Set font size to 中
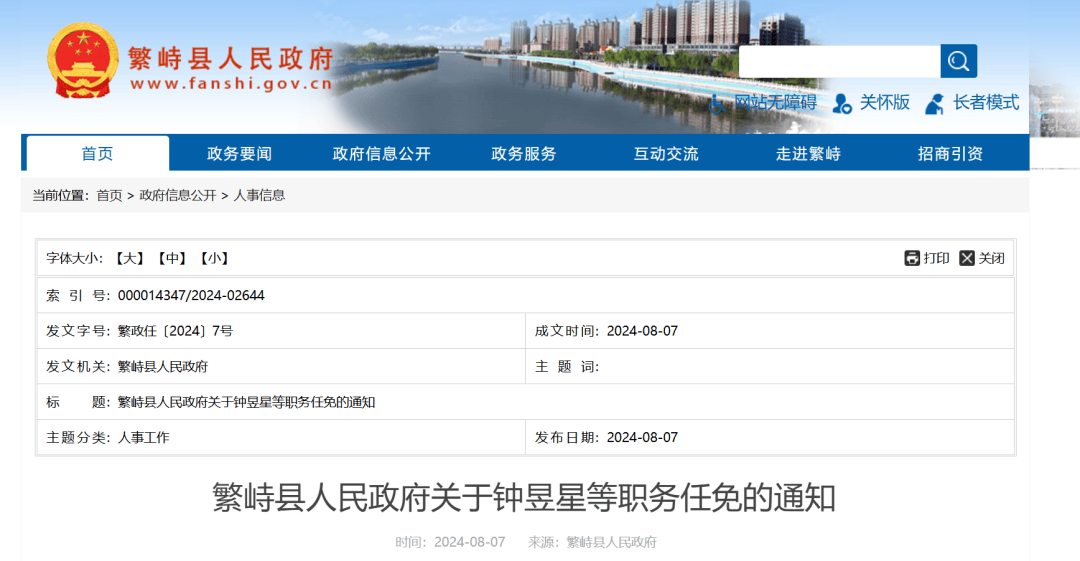Image resolution: width=1080 pixels, height=561 pixels. tap(172, 258)
